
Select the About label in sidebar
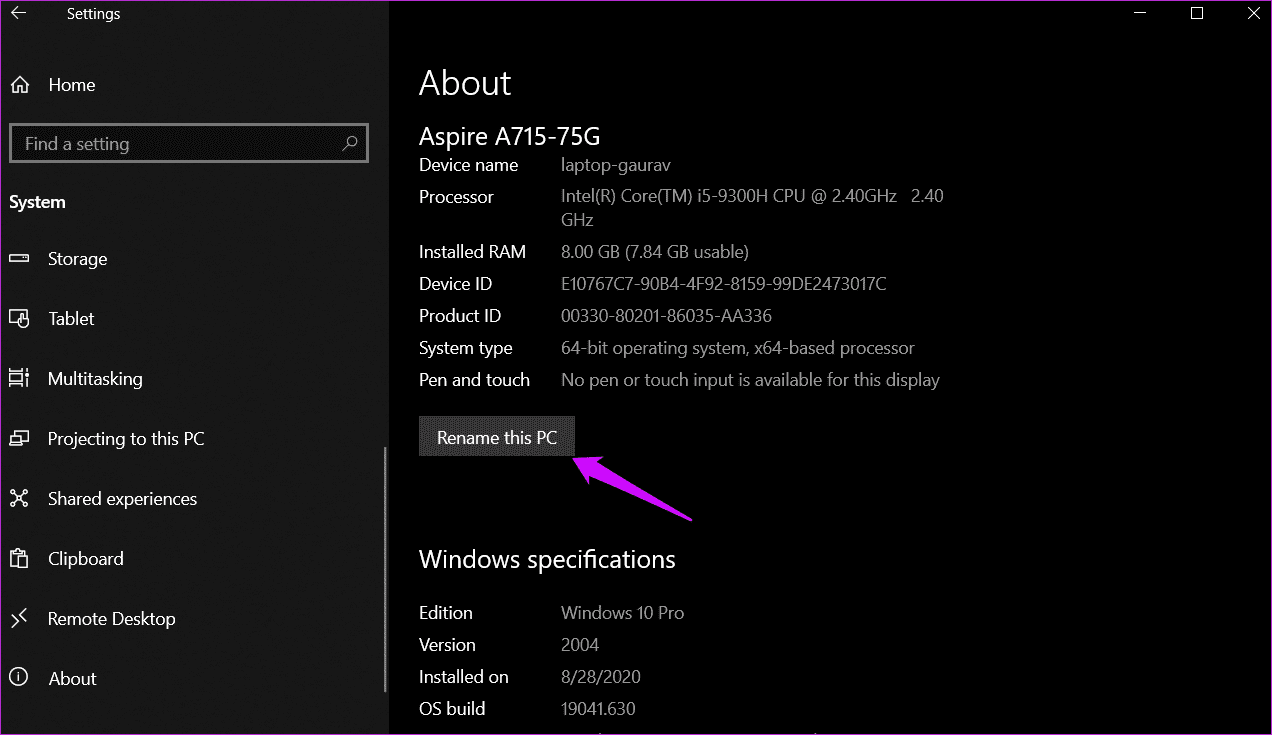pos(73,679)
